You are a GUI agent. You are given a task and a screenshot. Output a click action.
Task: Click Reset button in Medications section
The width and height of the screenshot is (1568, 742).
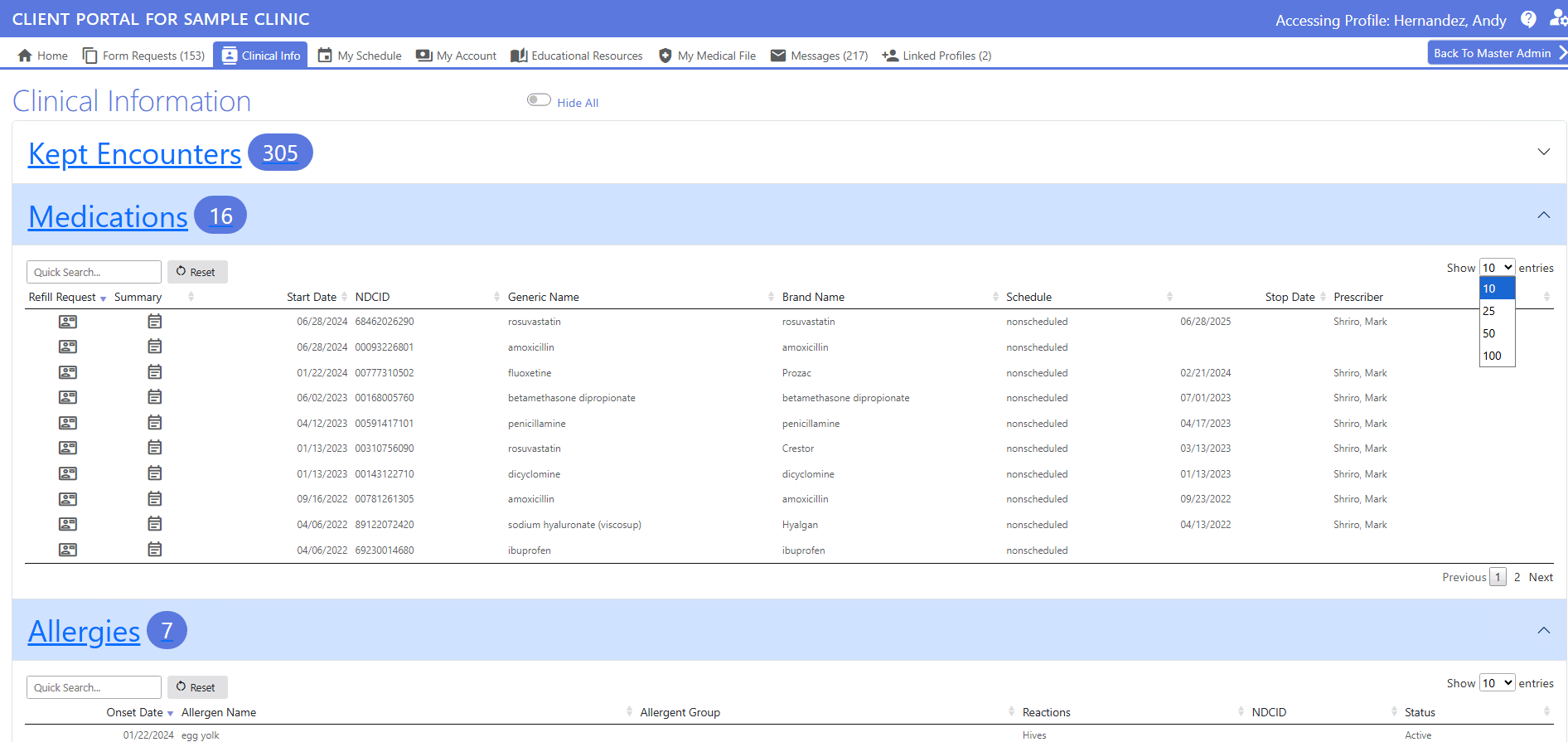click(197, 272)
